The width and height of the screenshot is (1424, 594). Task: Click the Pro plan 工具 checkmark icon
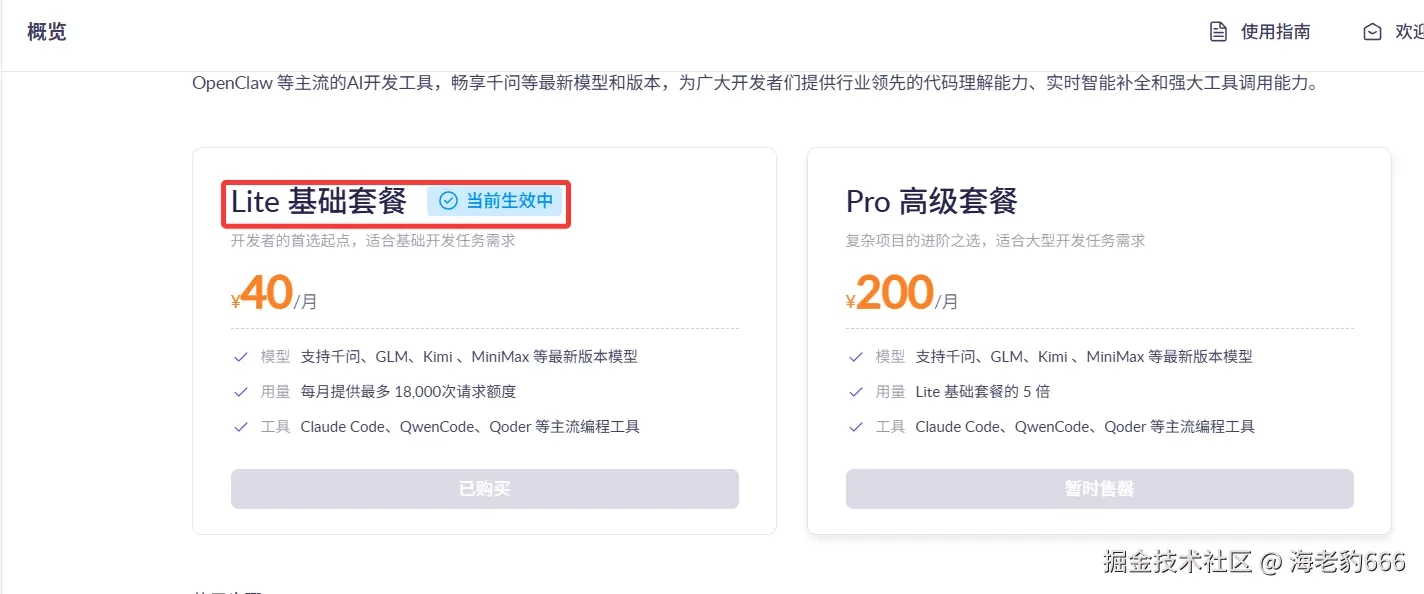click(855, 427)
